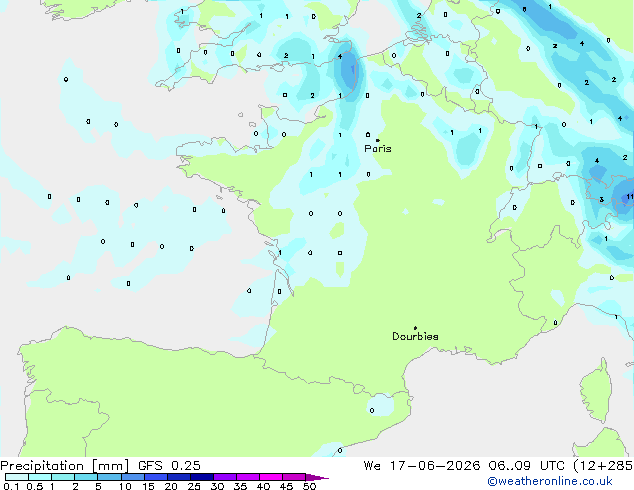Click the legend label 10
This screenshot has height=490, width=634.
pyautogui.click(x=125, y=486)
